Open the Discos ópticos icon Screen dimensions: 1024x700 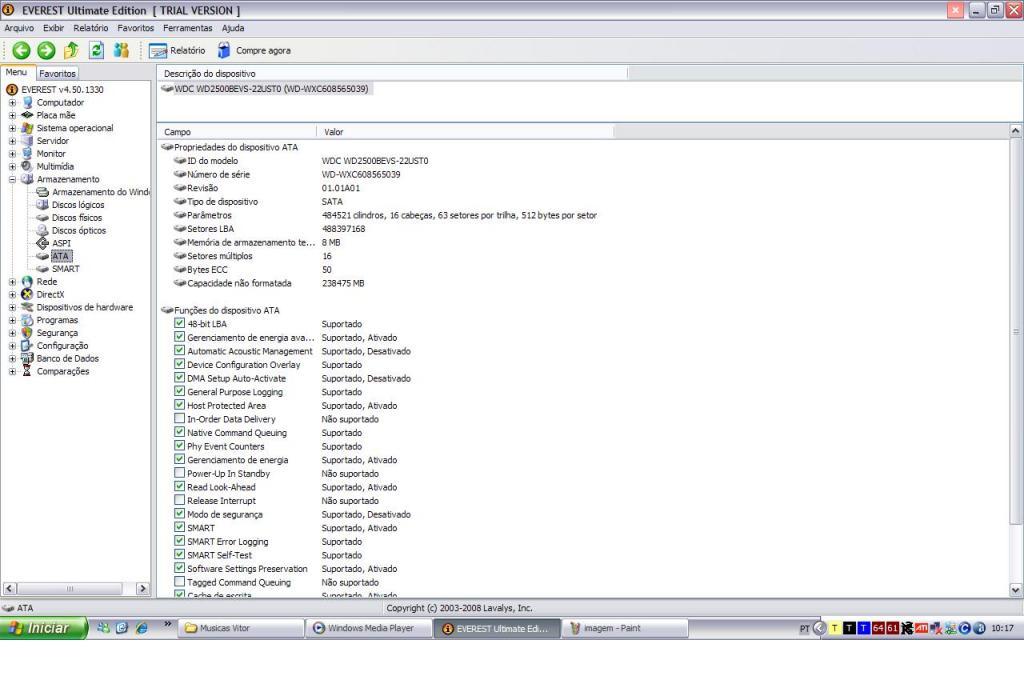click(x=42, y=231)
